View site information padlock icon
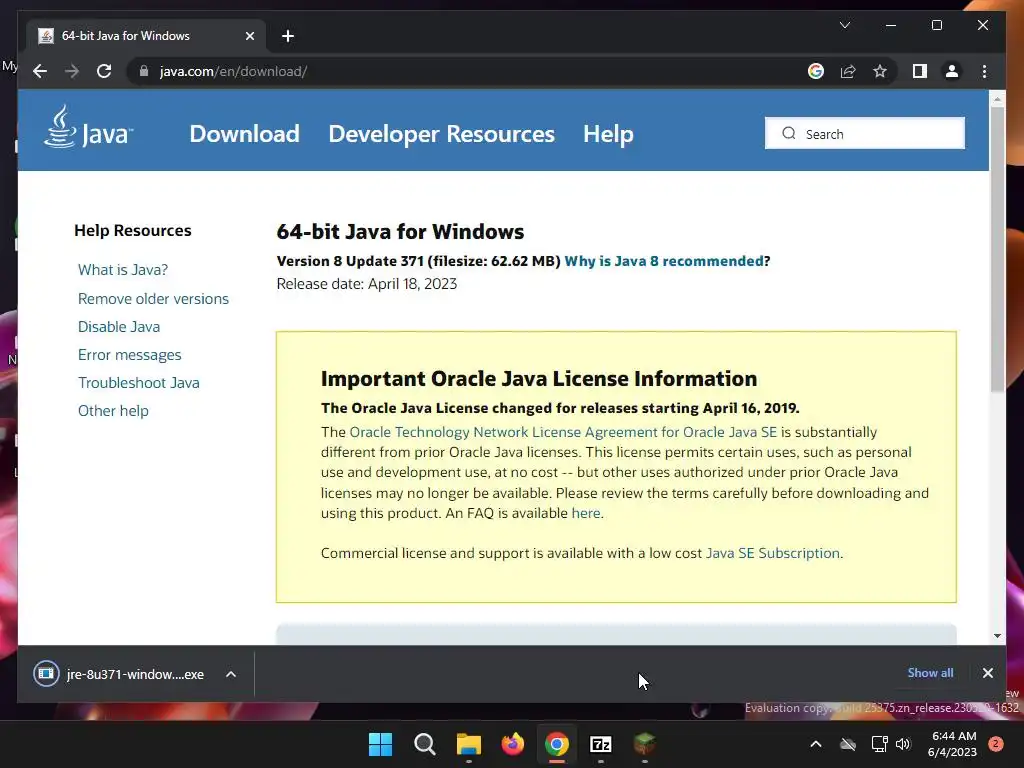Image resolution: width=1024 pixels, height=768 pixels. coord(144,71)
